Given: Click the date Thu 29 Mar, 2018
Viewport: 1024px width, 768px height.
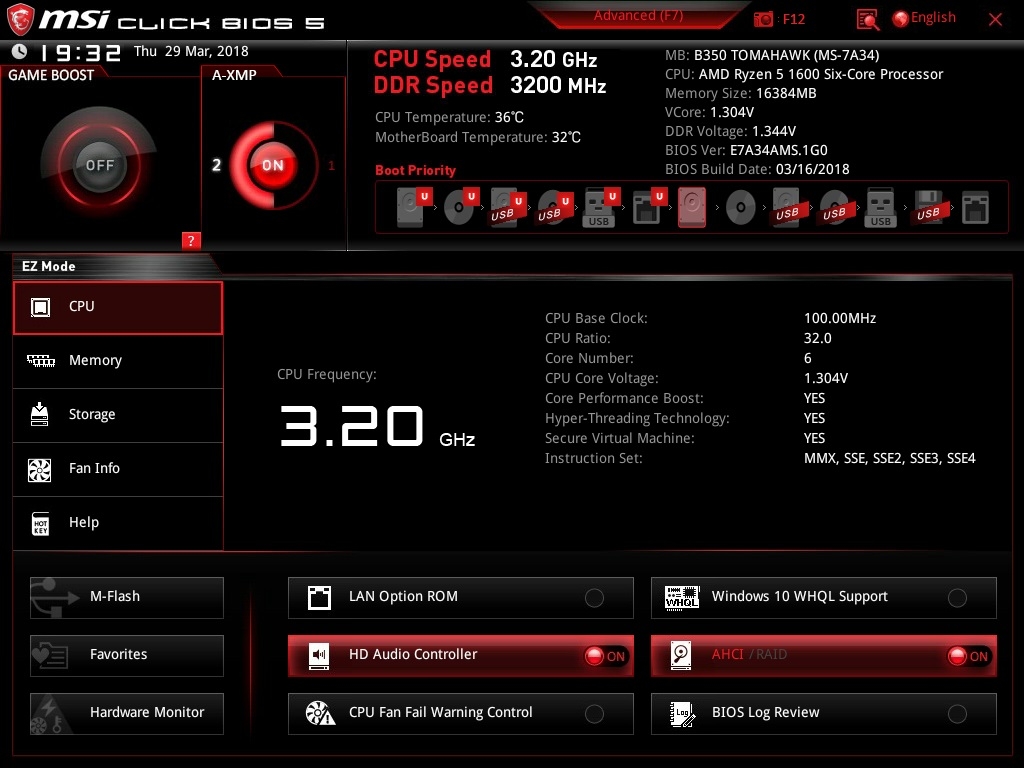Looking at the screenshot, I should point(191,51).
